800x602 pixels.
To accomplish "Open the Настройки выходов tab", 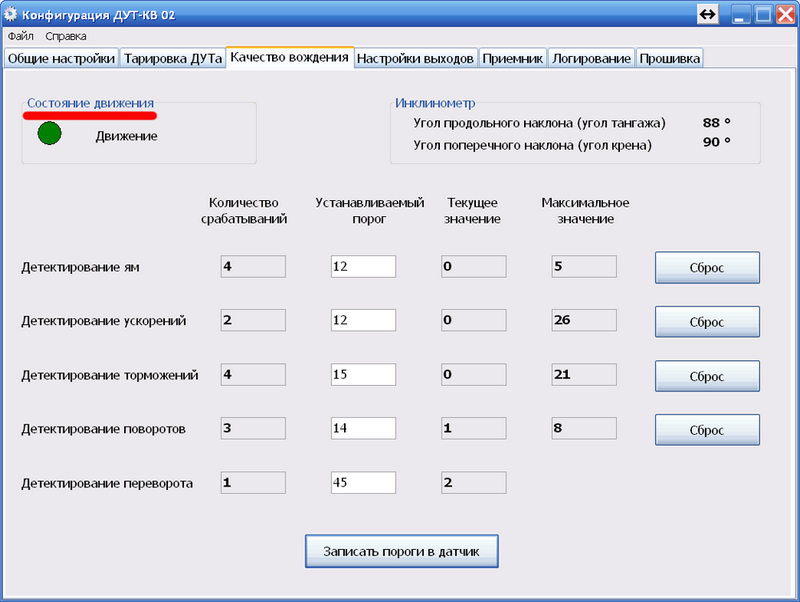I will (415, 58).
